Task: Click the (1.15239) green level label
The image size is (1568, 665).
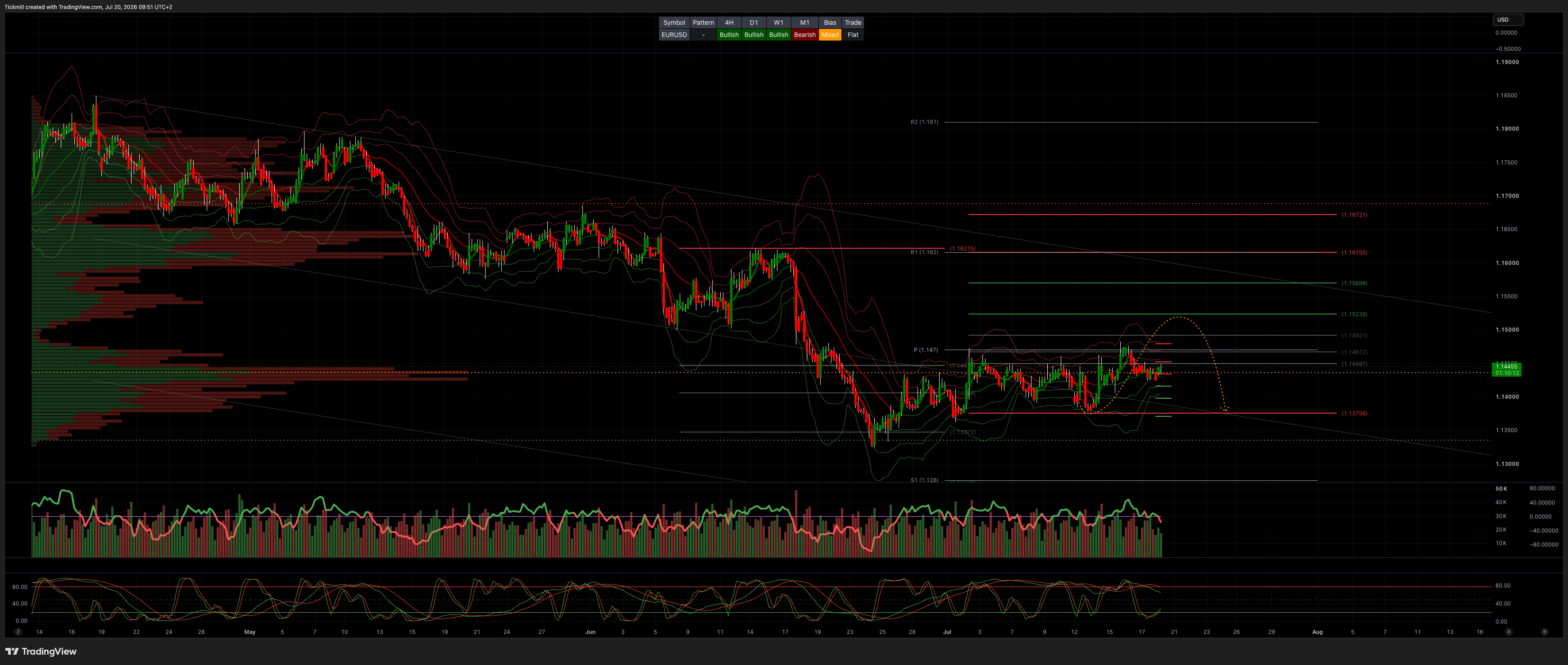Action: tap(1354, 314)
